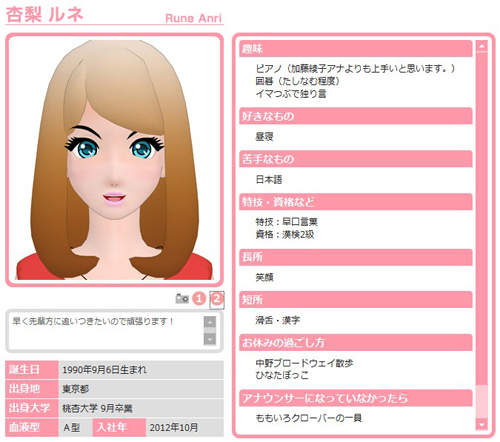Click the 滑舌・漢字 entry
This screenshot has width=500, height=442.
tap(278, 320)
